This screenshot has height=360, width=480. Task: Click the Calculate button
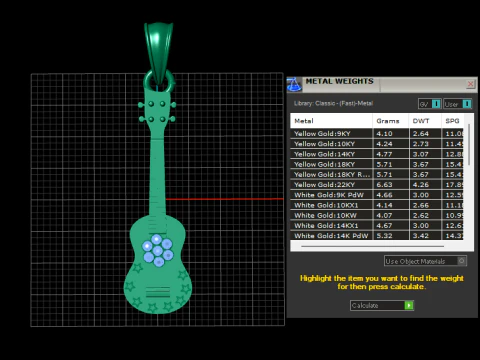point(382,305)
